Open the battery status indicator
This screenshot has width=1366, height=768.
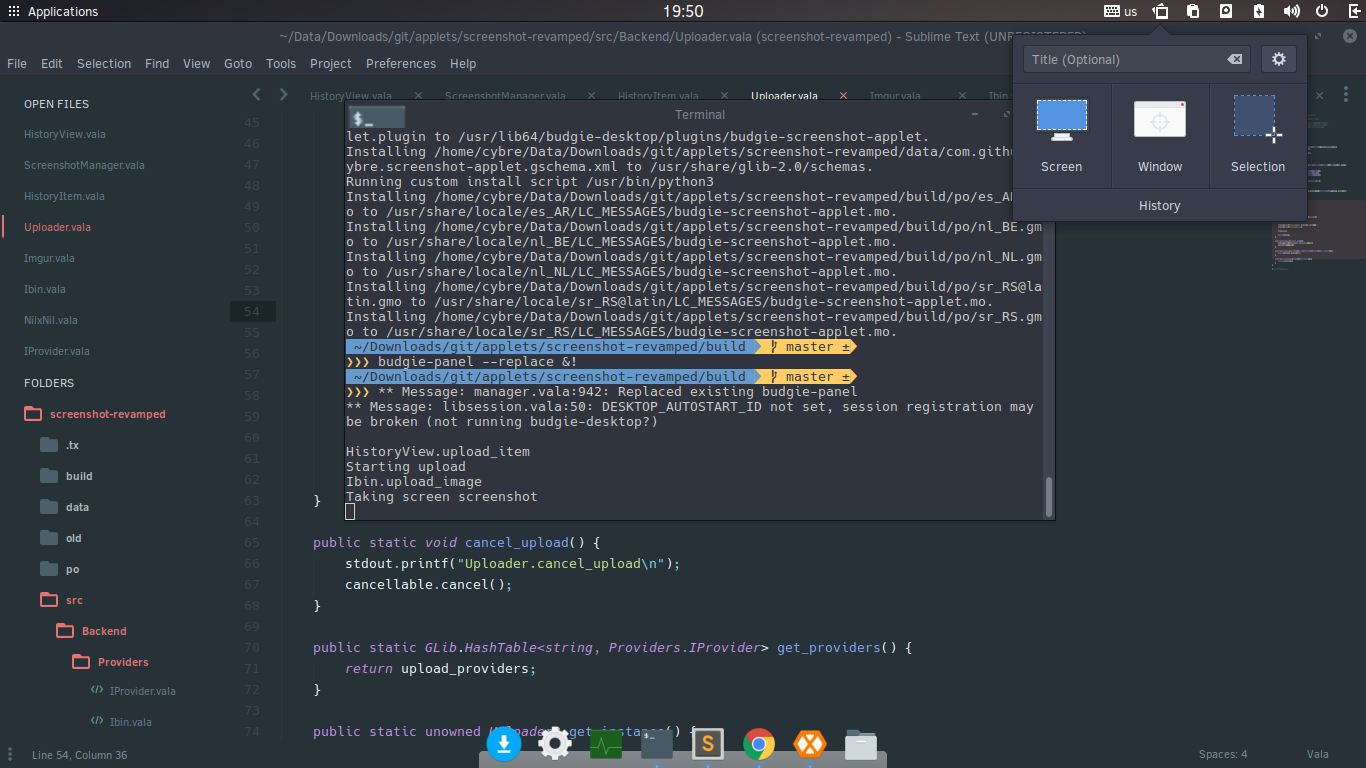tap(1259, 12)
